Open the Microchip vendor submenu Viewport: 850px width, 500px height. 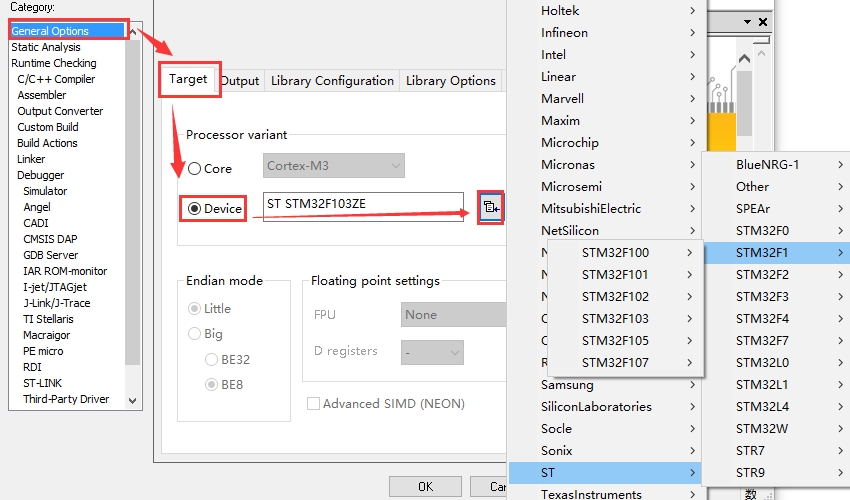point(605,143)
